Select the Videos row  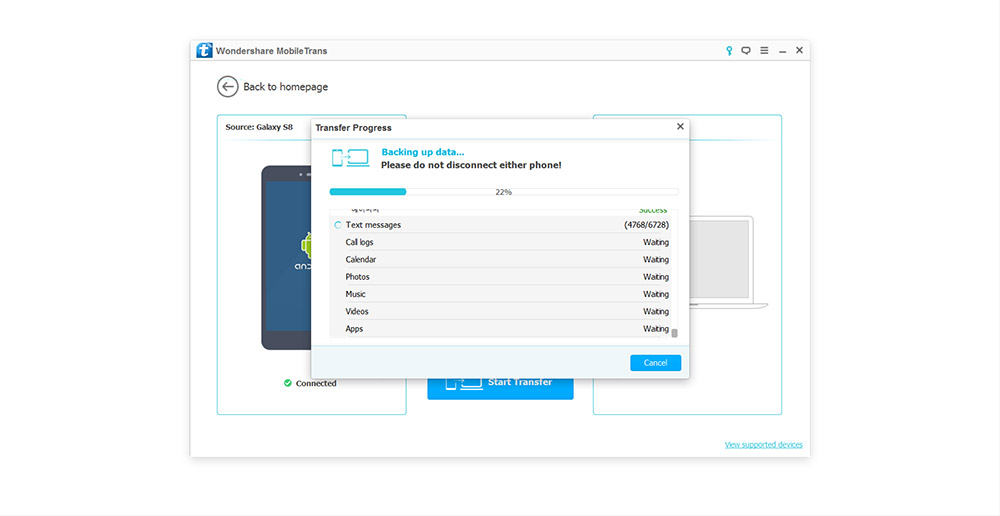pos(500,311)
